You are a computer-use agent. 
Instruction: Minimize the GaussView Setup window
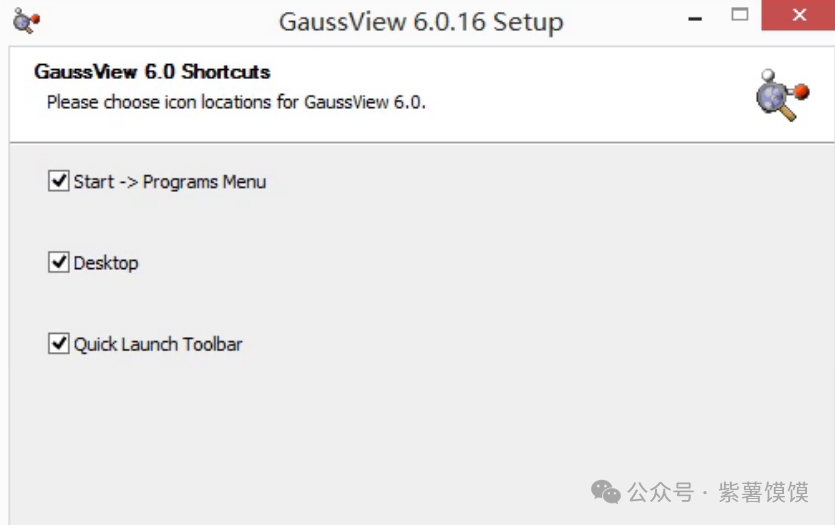695,19
